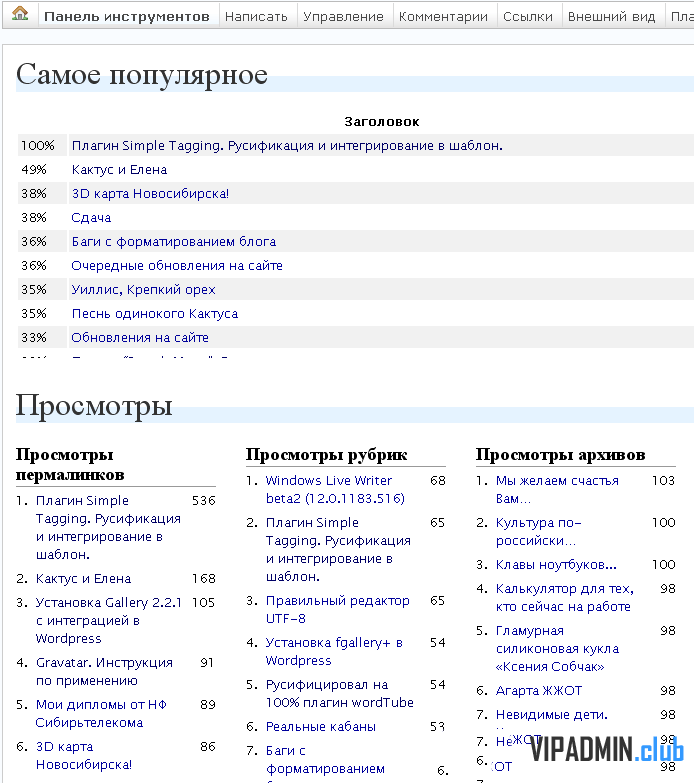Open Мы желаем счастья Вам… archive link
The image size is (694, 783).
pyautogui.click(x=557, y=489)
